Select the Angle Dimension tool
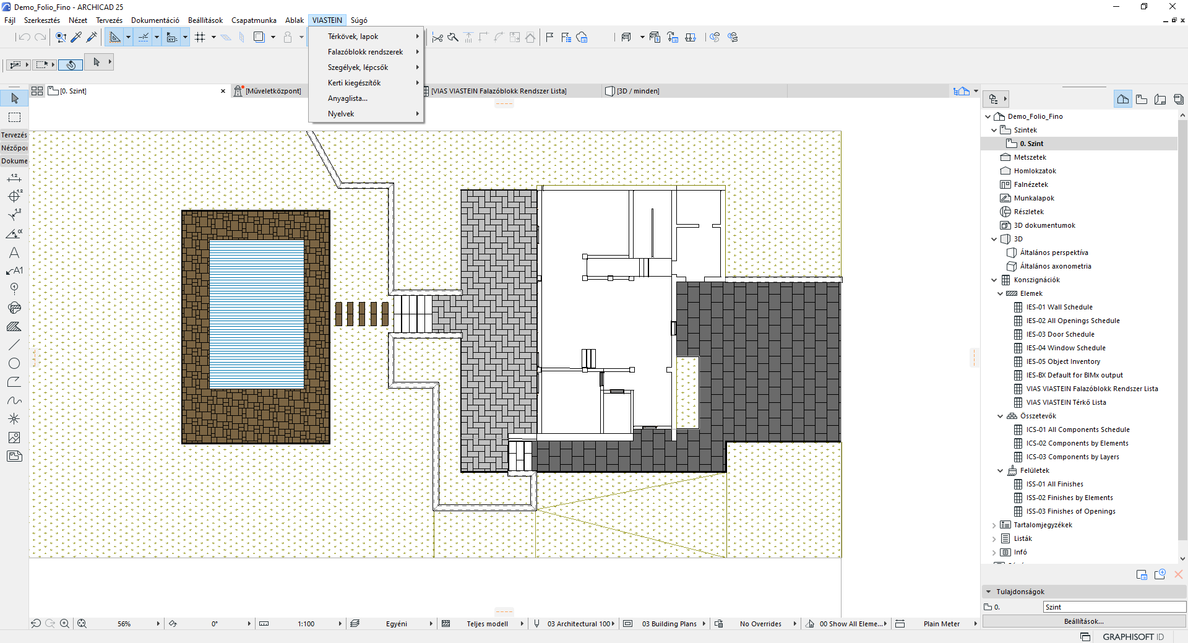Viewport: 1188px width, 643px height. (x=14, y=233)
